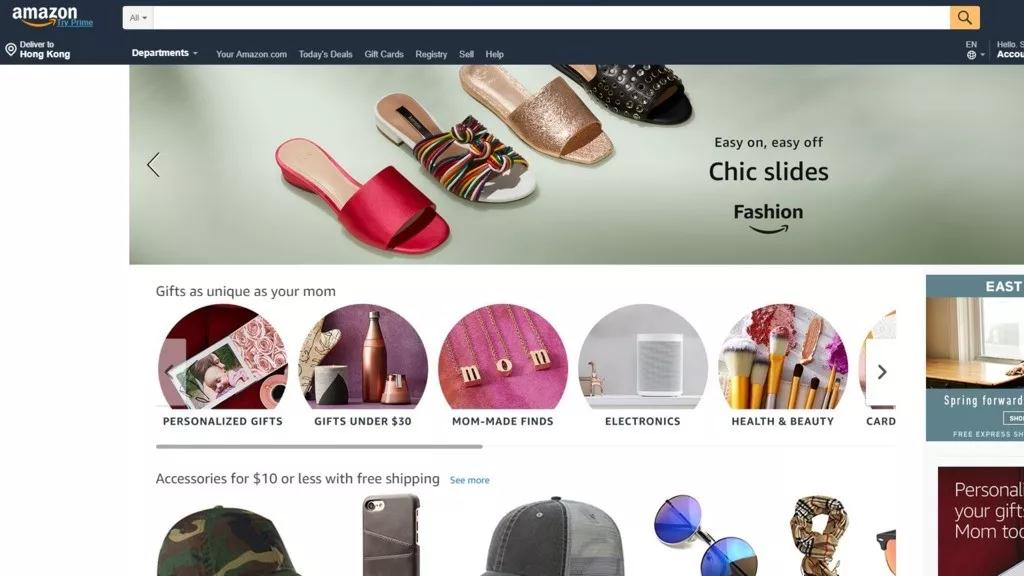The height and width of the screenshot is (576, 1024).
Task: Open Today's Deals in navigation
Action: tap(325, 54)
